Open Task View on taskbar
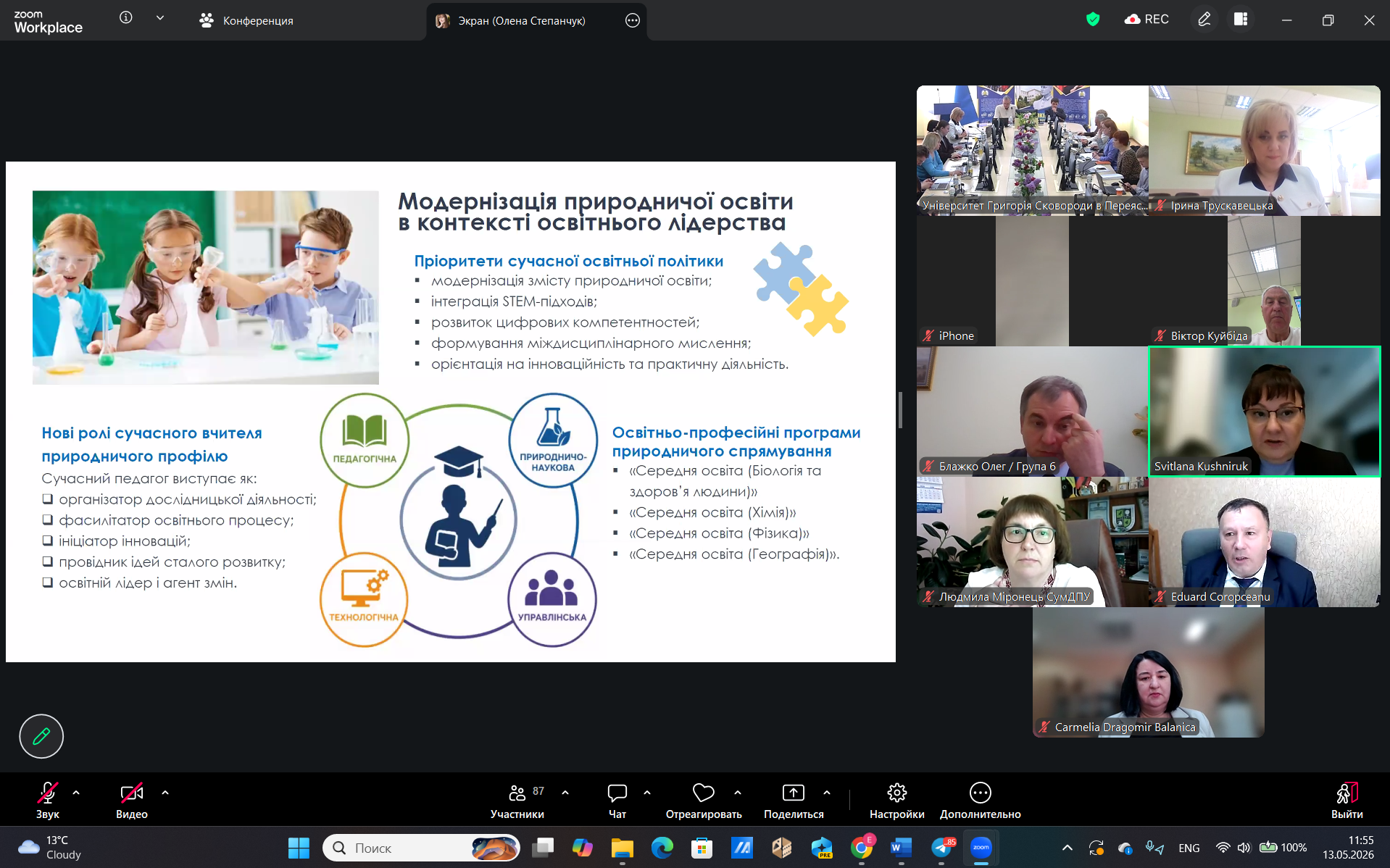The width and height of the screenshot is (1390, 868). click(x=543, y=848)
